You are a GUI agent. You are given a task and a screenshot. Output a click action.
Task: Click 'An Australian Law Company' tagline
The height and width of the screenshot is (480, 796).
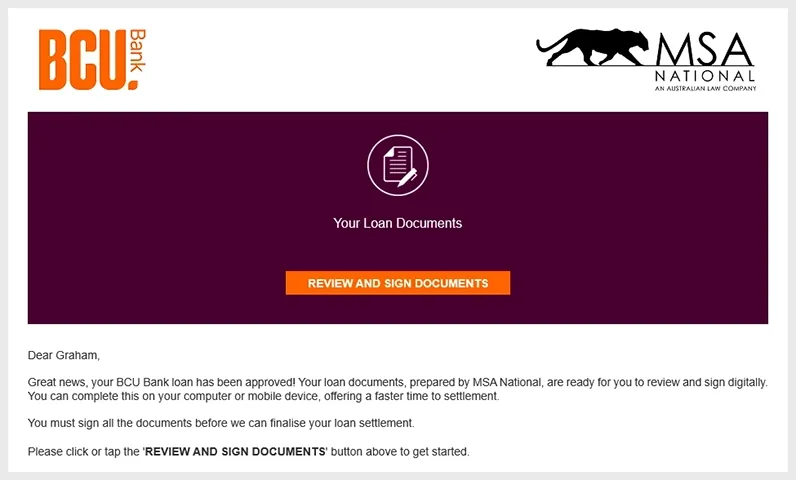[x=705, y=88]
